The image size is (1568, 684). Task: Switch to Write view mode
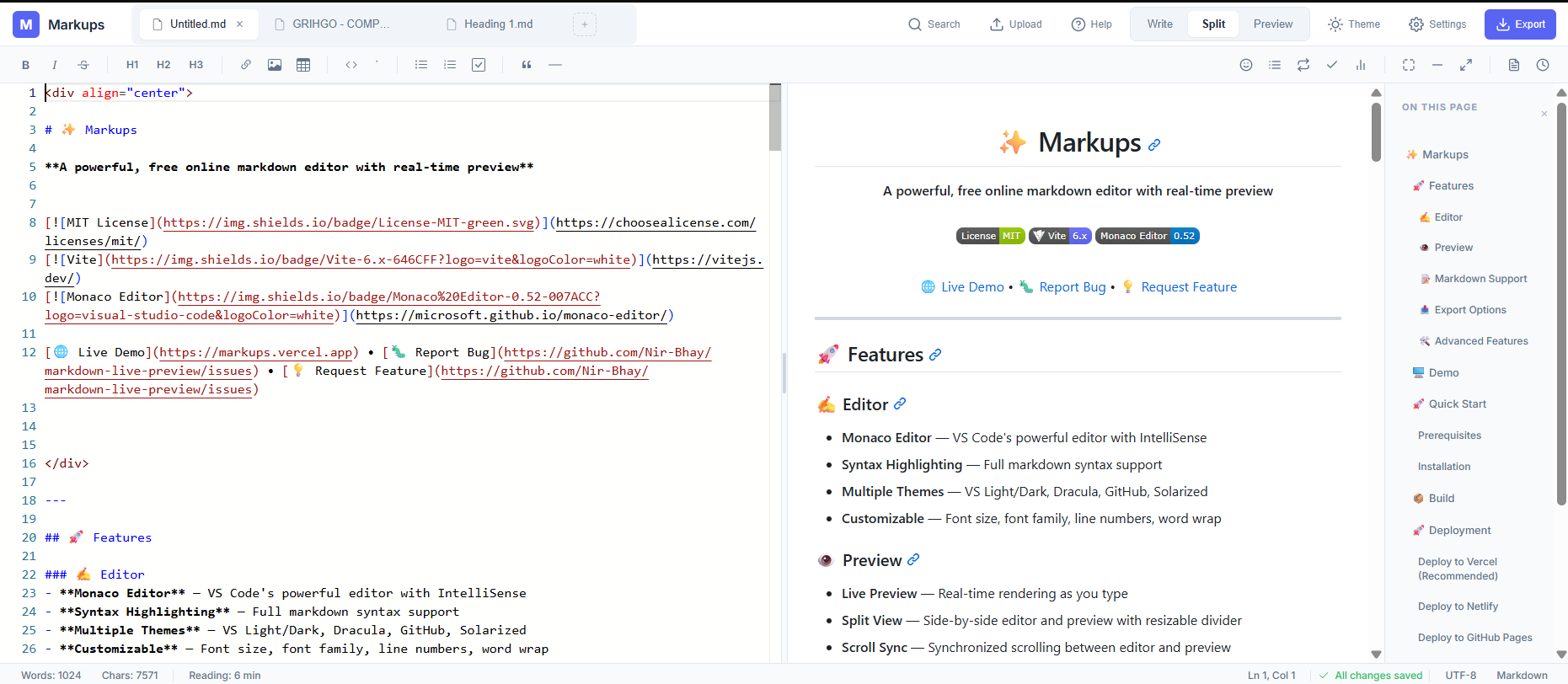coord(1159,24)
